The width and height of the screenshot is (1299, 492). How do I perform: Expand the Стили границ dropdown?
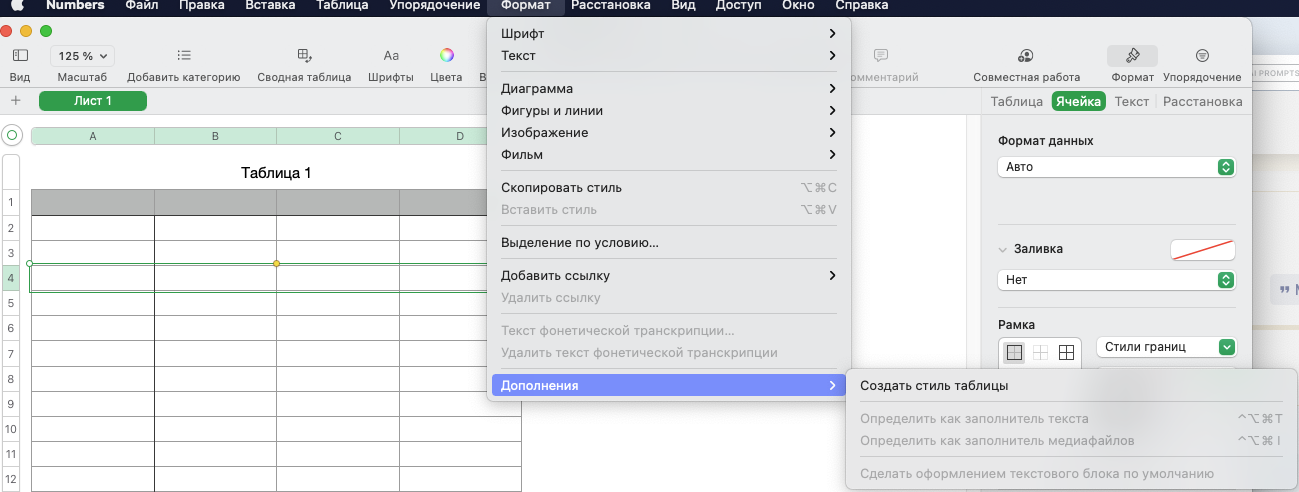(1166, 347)
